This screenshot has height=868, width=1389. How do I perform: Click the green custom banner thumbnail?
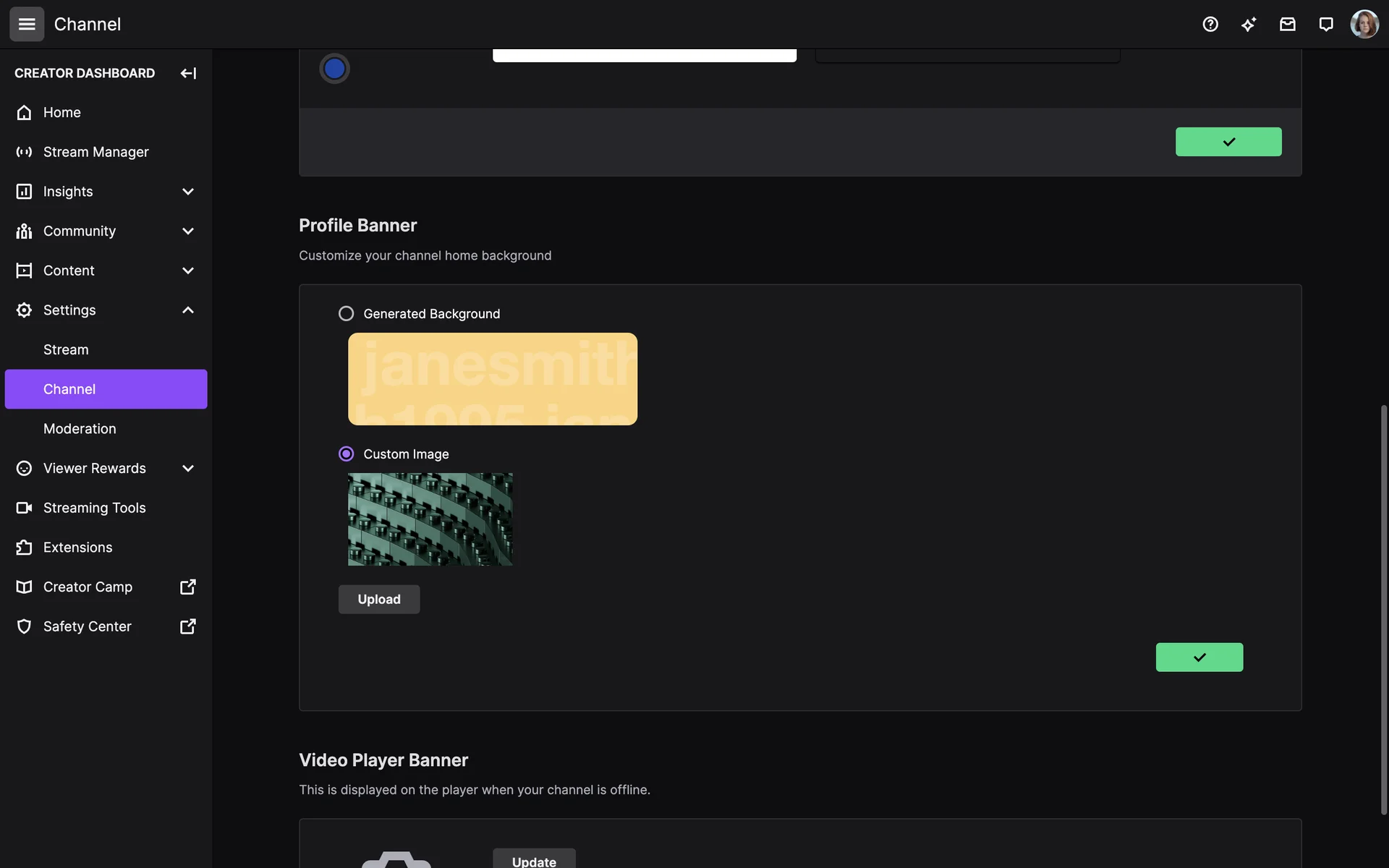pyautogui.click(x=430, y=519)
